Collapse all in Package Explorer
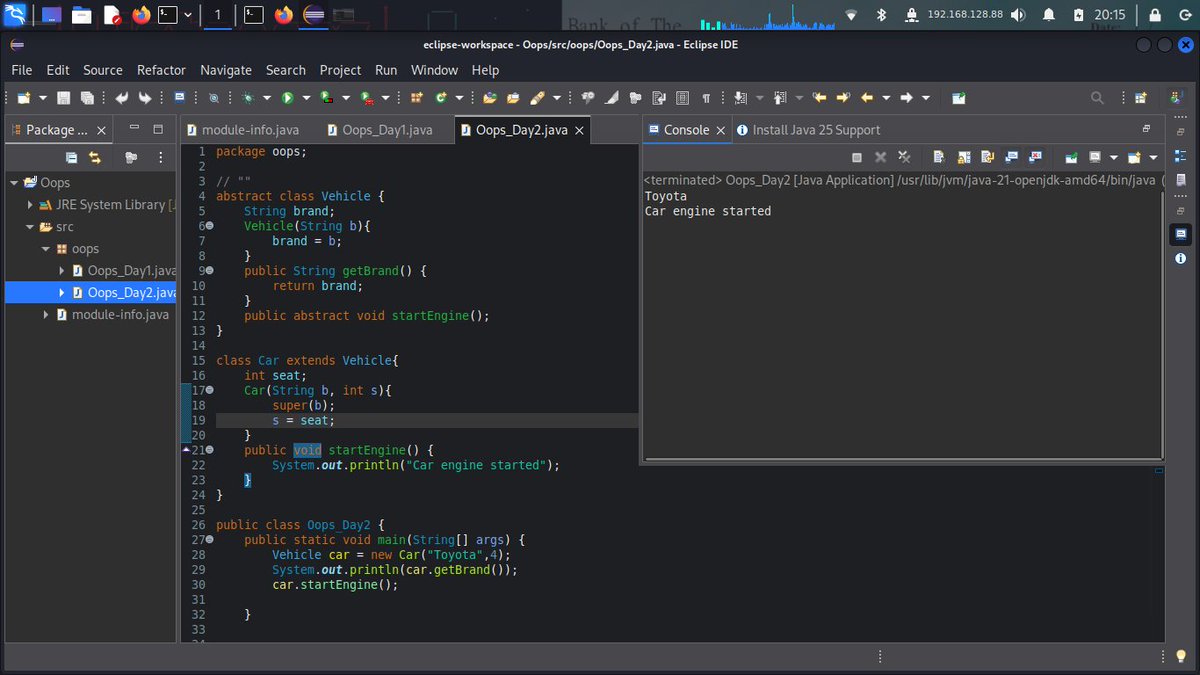 [71, 157]
